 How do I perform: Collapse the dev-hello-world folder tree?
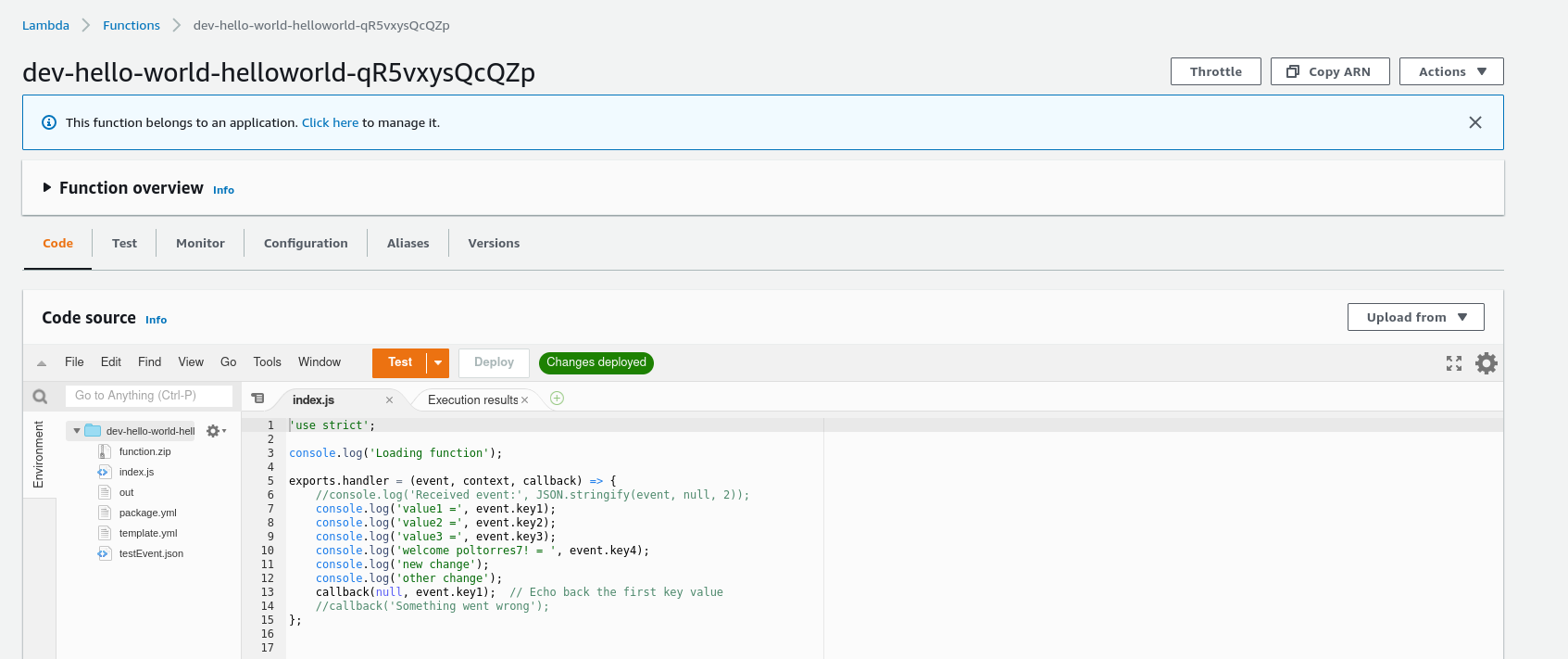77,431
